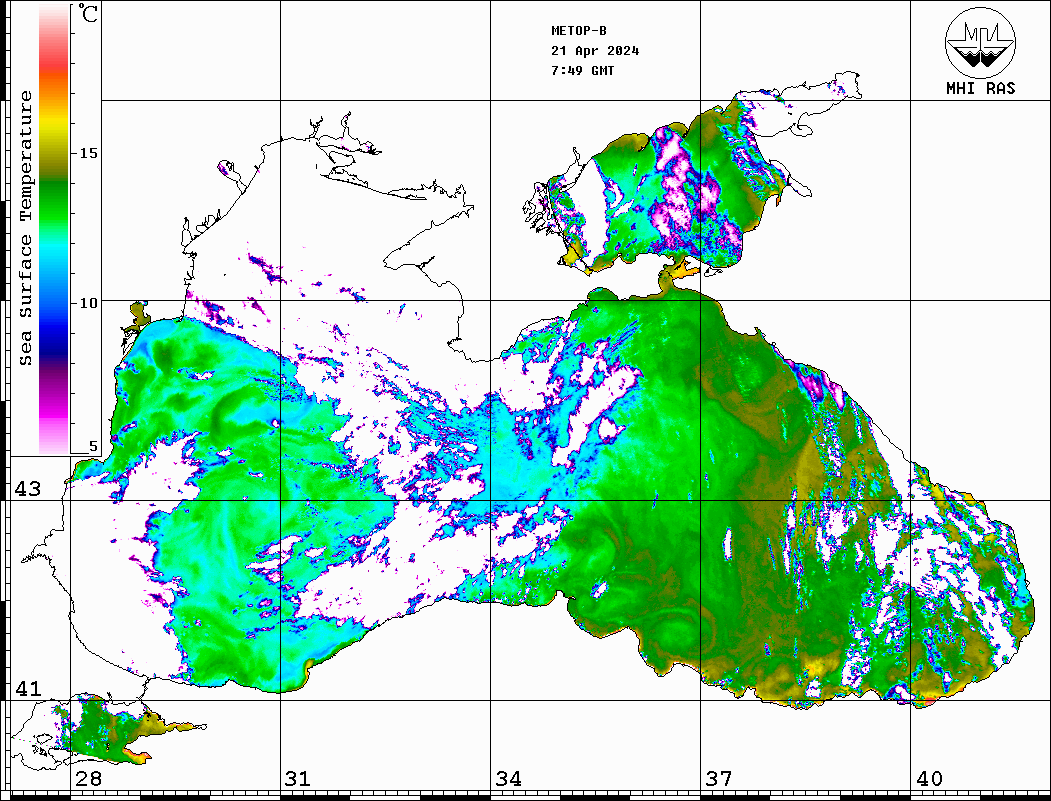Screen dimensions: 1051x801
Task: Click the longitude label 40
Action: point(929,778)
